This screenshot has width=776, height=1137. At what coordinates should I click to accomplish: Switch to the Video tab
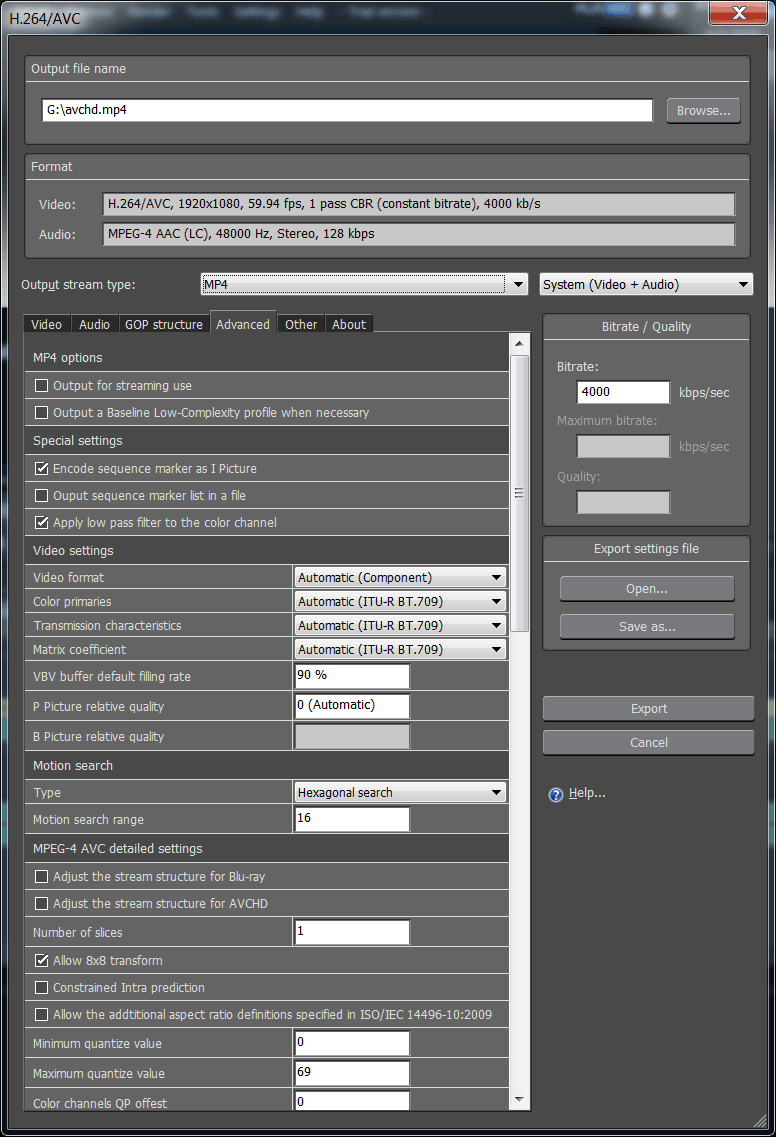pyautogui.click(x=46, y=324)
